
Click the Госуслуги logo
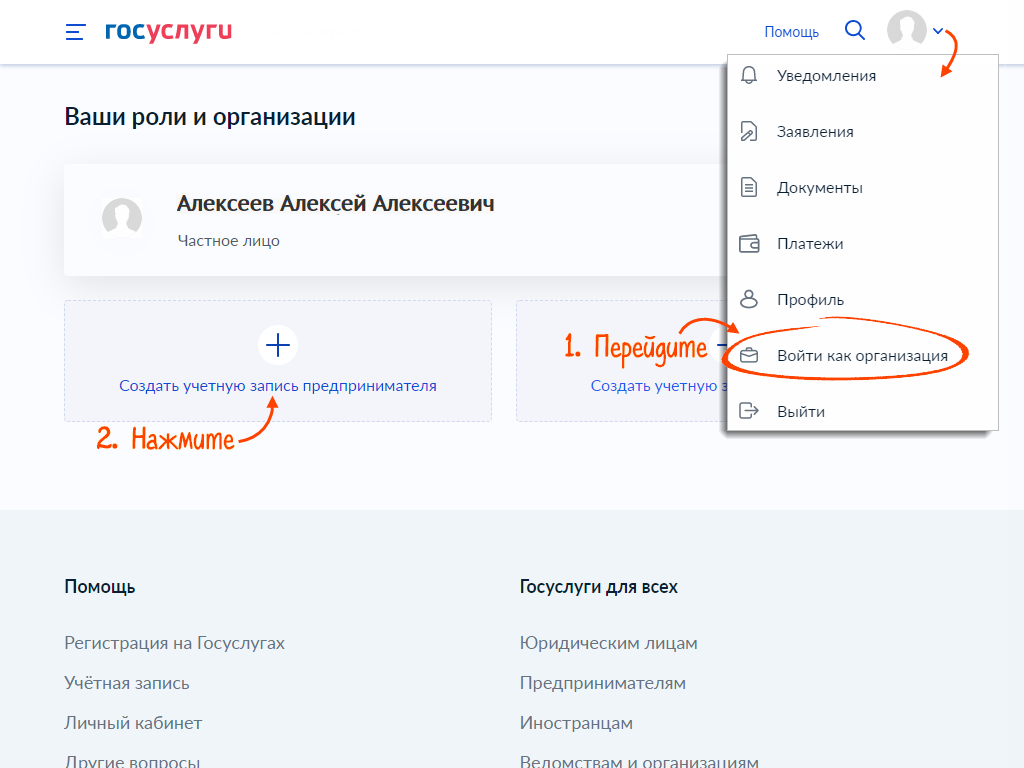168,31
